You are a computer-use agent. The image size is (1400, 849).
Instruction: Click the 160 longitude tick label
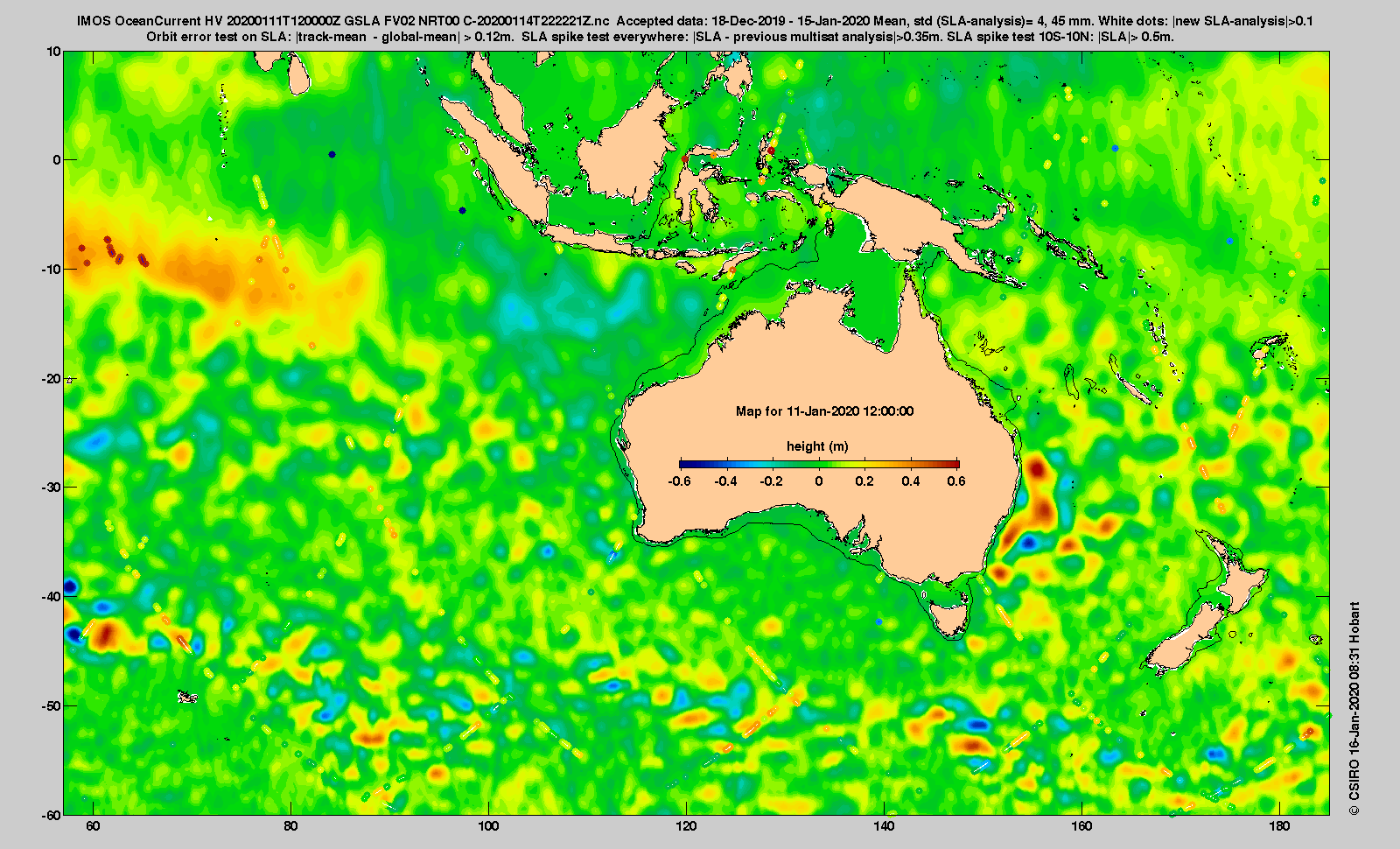[x=1081, y=826]
